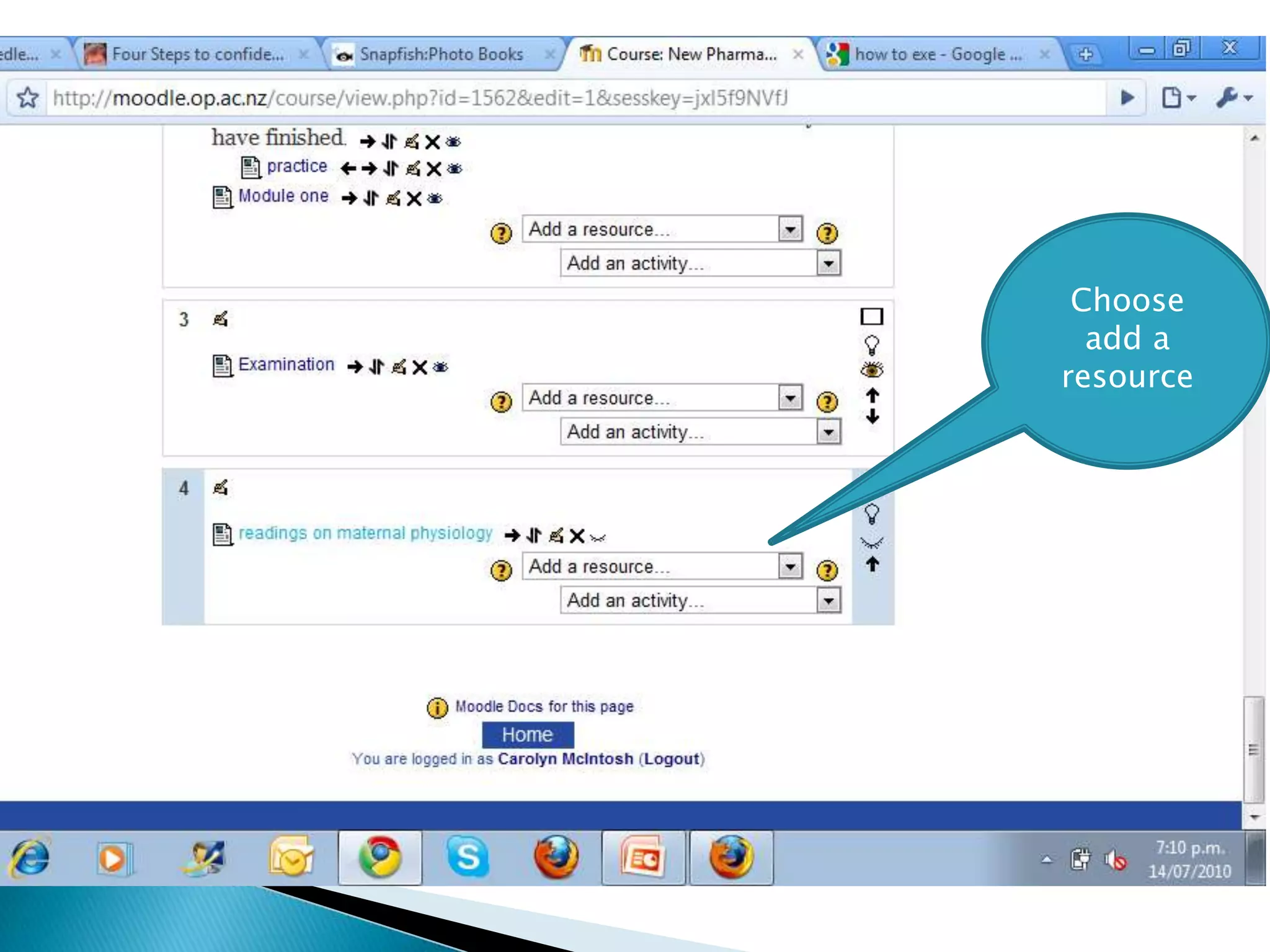Edit the Module one resource
The height and width of the screenshot is (952, 1270).
pyautogui.click(x=393, y=199)
